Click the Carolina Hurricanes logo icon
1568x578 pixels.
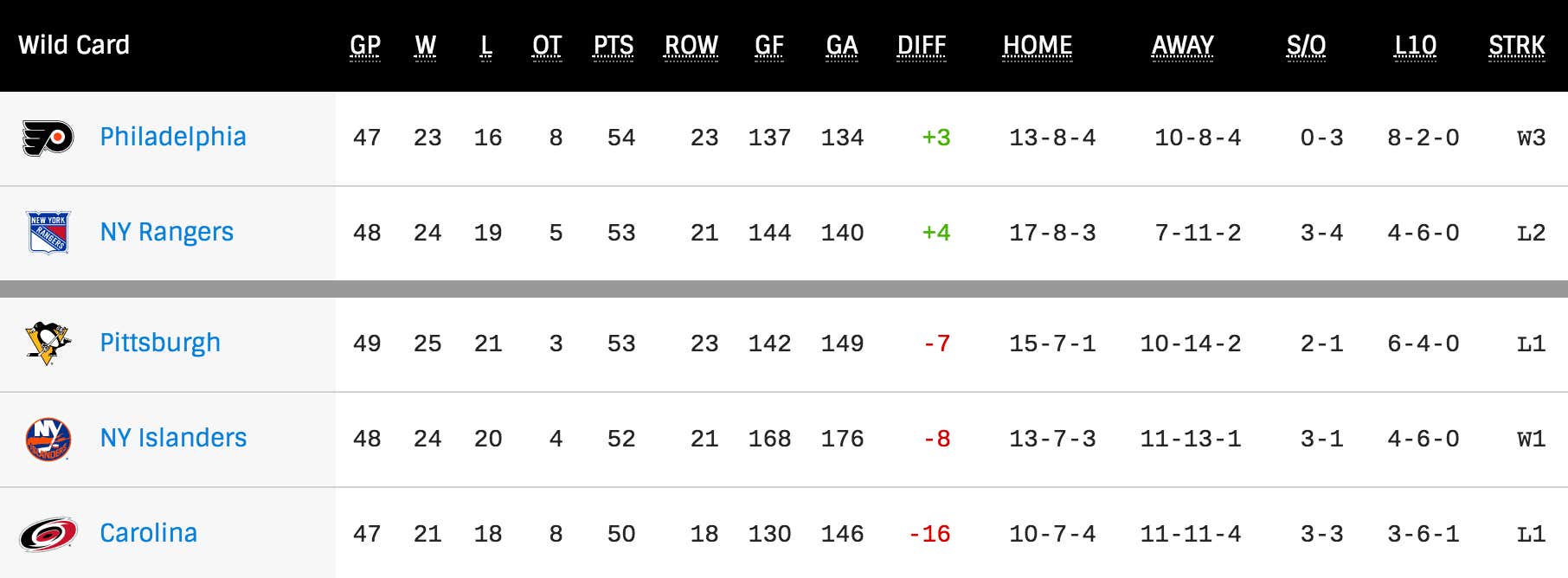48,534
